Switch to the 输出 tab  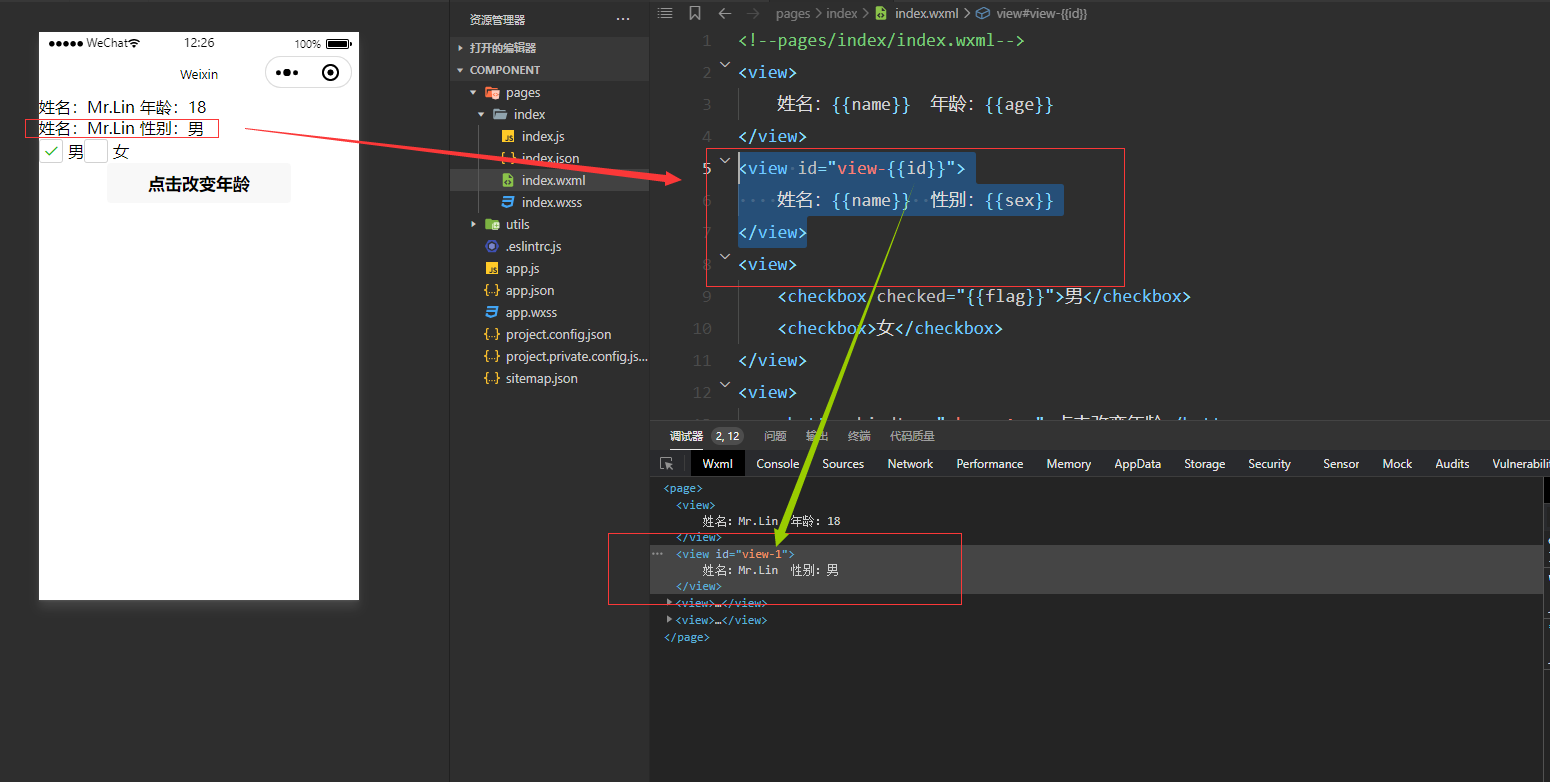point(817,436)
